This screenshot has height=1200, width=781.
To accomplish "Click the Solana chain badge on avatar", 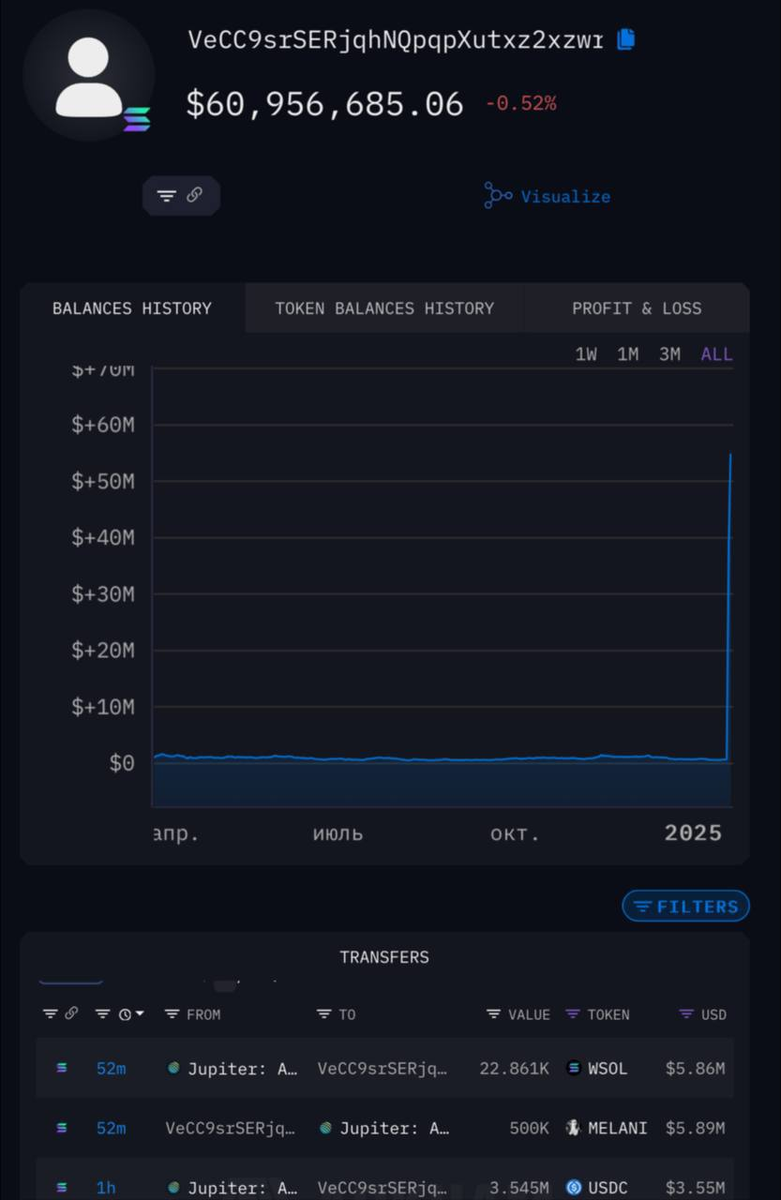I will point(136,119).
